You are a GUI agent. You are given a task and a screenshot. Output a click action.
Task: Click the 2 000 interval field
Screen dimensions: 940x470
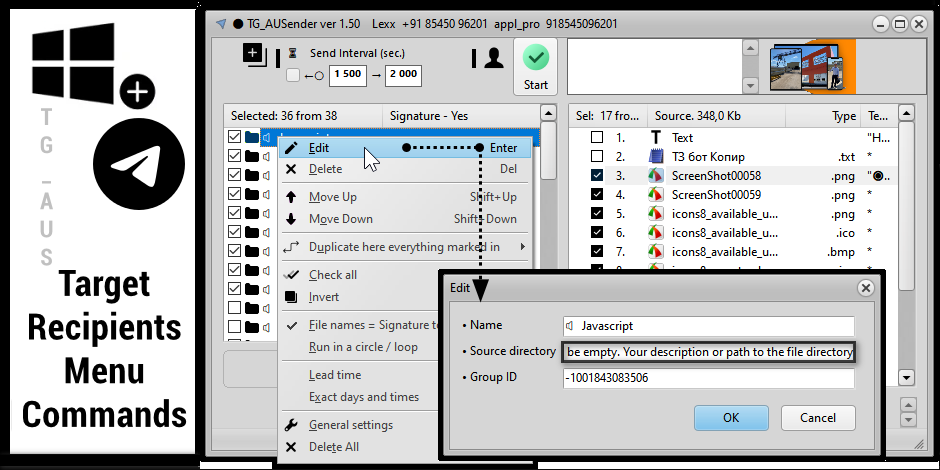tap(403, 75)
